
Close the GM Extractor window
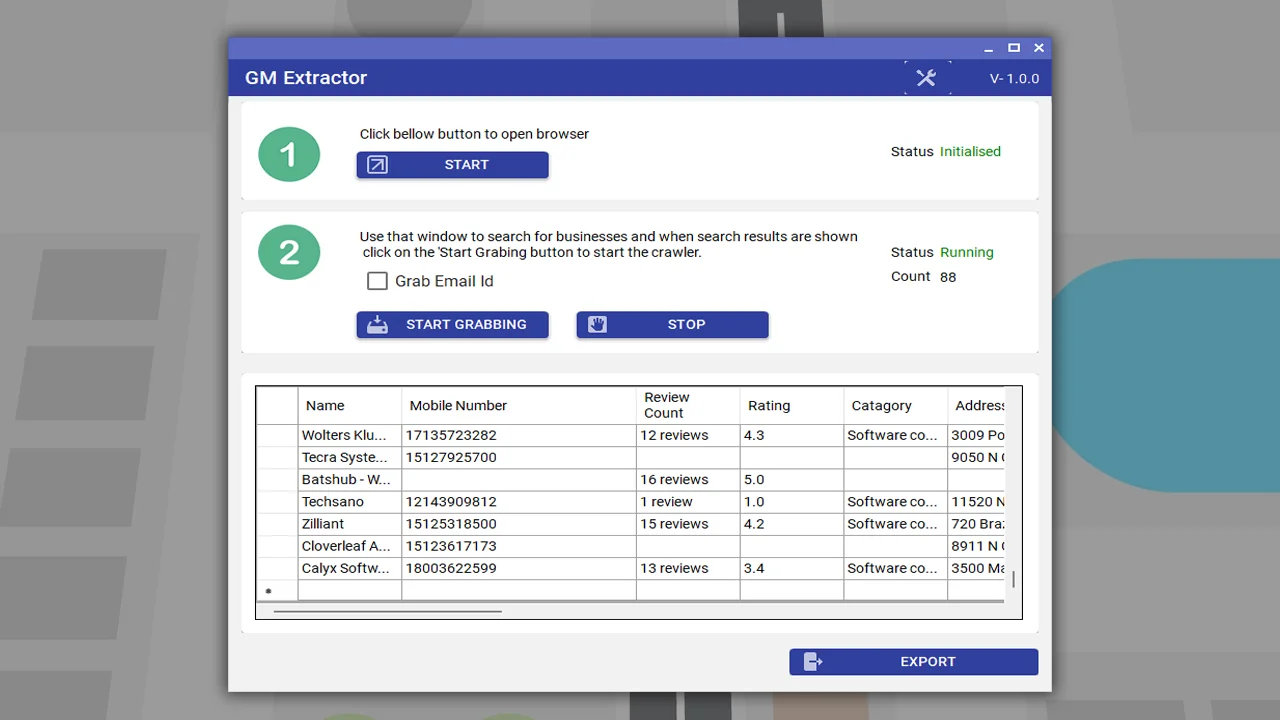[x=1039, y=48]
